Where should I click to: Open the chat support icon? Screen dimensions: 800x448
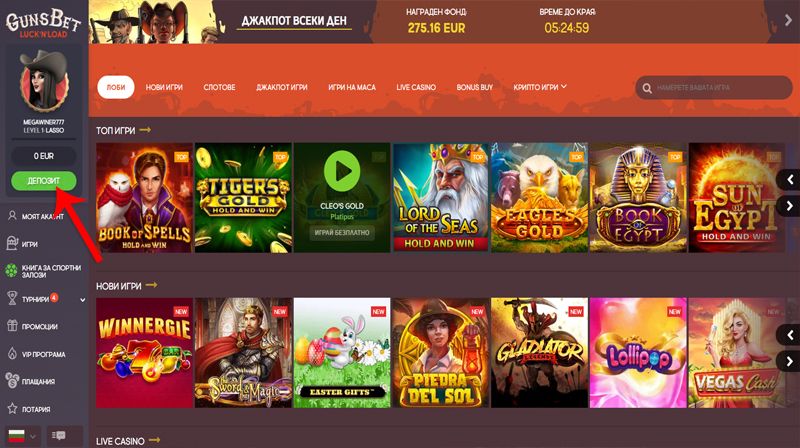pyautogui.click(x=59, y=435)
